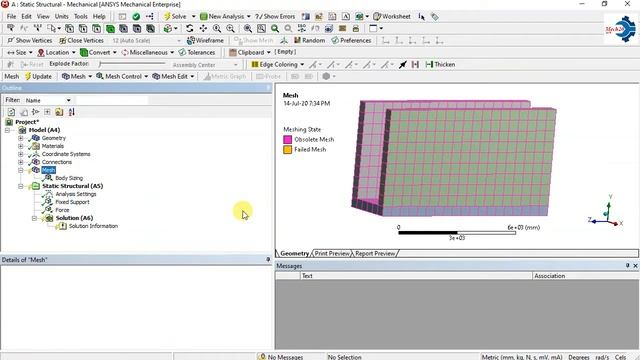Switch to Report Preview tab
This screenshot has width=640, height=360.
pos(375,253)
